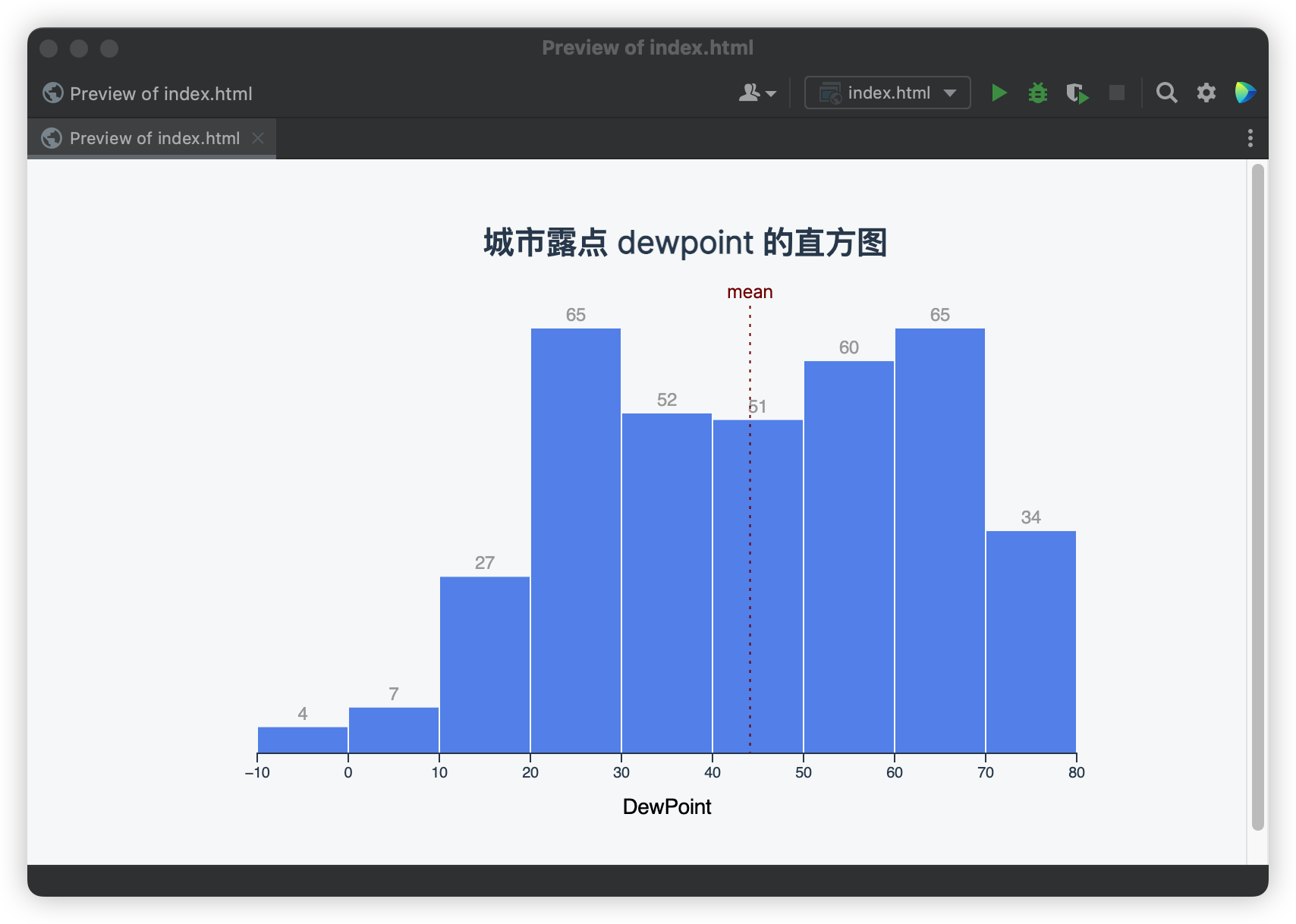Click the colorful toolbox logo icon
Image resolution: width=1296 pixels, height=924 pixels.
click(1245, 93)
